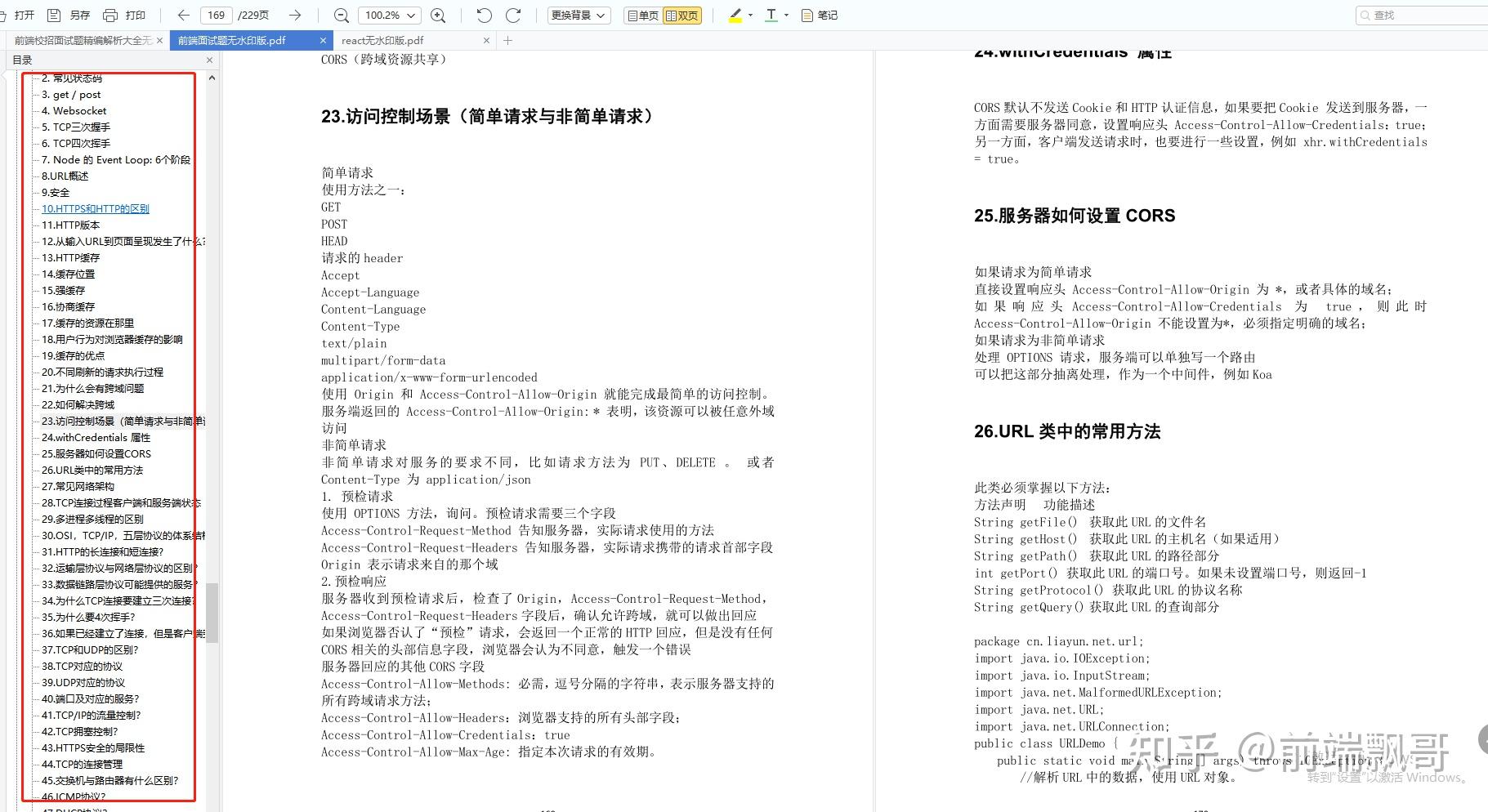Open outline entry 24.withCredentials 属性
The width and height of the screenshot is (1488, 812).
96,438
